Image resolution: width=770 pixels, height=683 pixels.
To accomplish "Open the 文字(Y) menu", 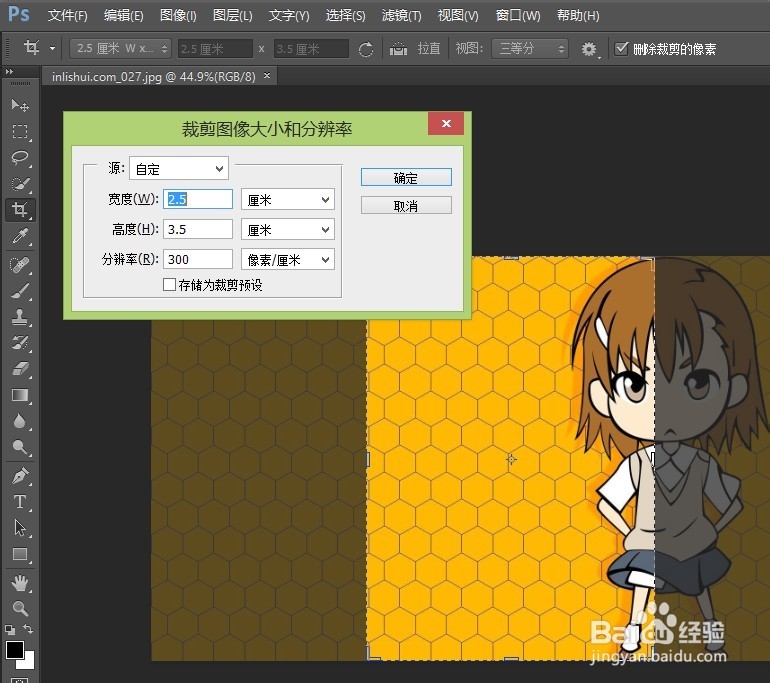I will point(289,16).
